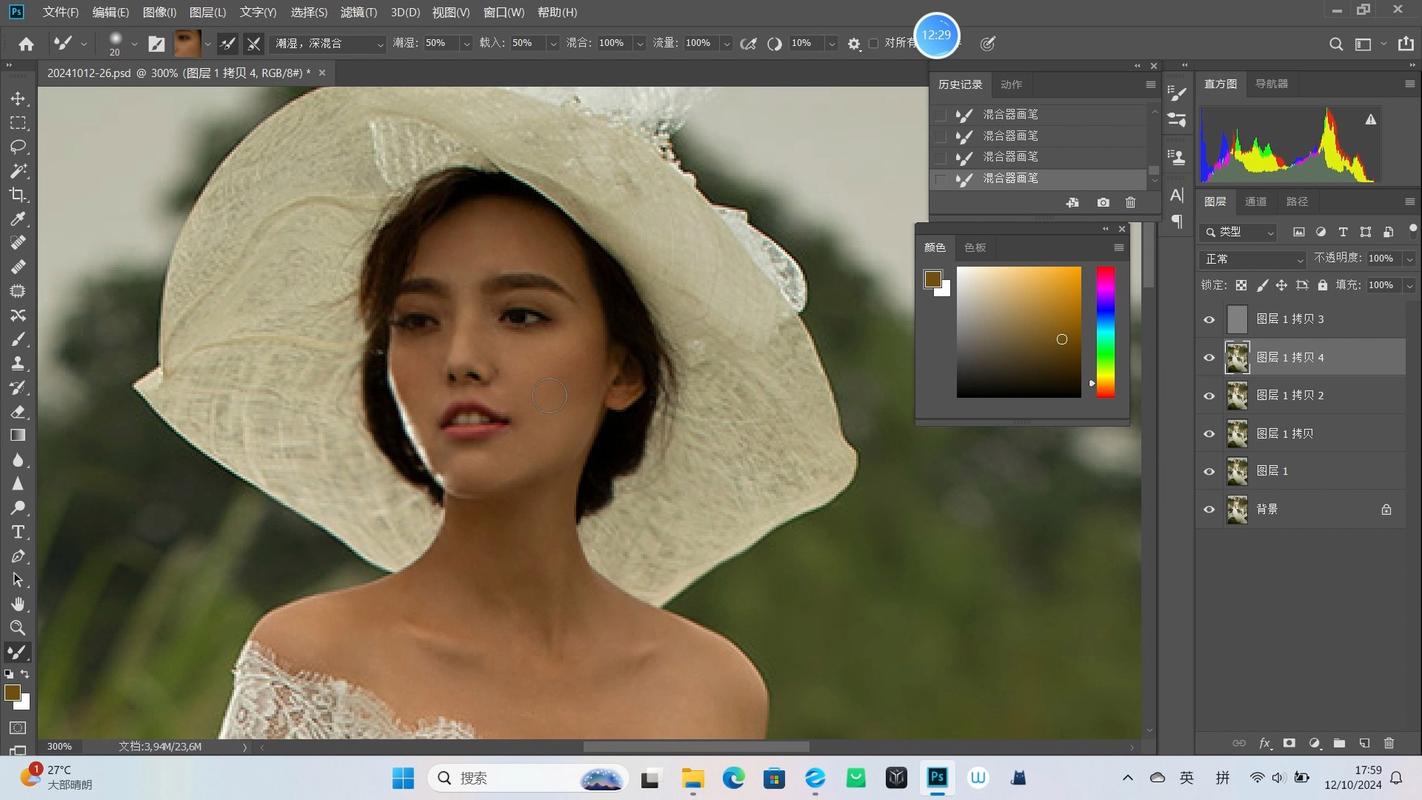The width and height of the screenshot is (1422, 800).
Task: Create a new snapshot in History panel
Action: [x=1102, y=202]
